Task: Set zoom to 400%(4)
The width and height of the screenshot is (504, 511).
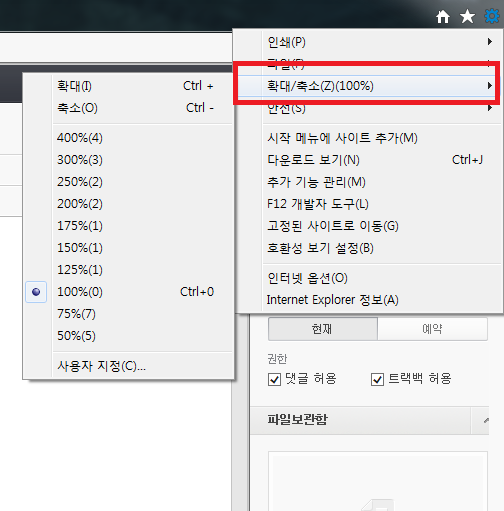Action: (128, 138)
